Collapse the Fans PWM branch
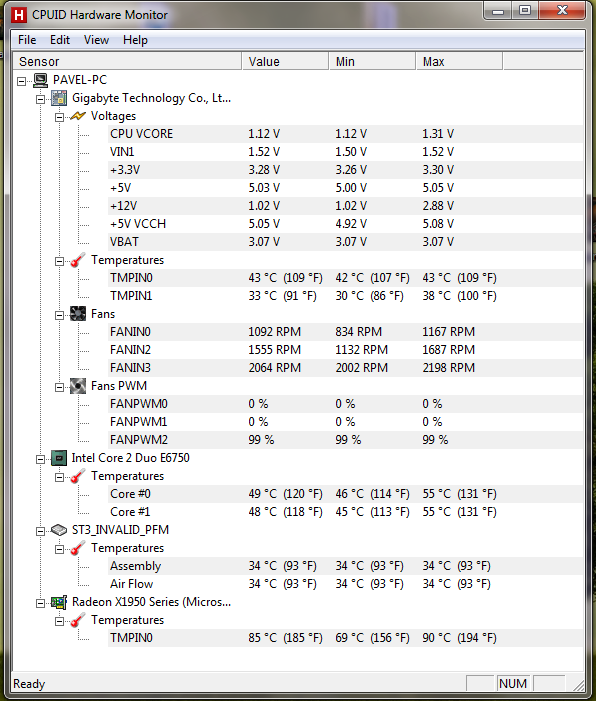Viewport: 596px width, 701px height. tap(59, 388)
